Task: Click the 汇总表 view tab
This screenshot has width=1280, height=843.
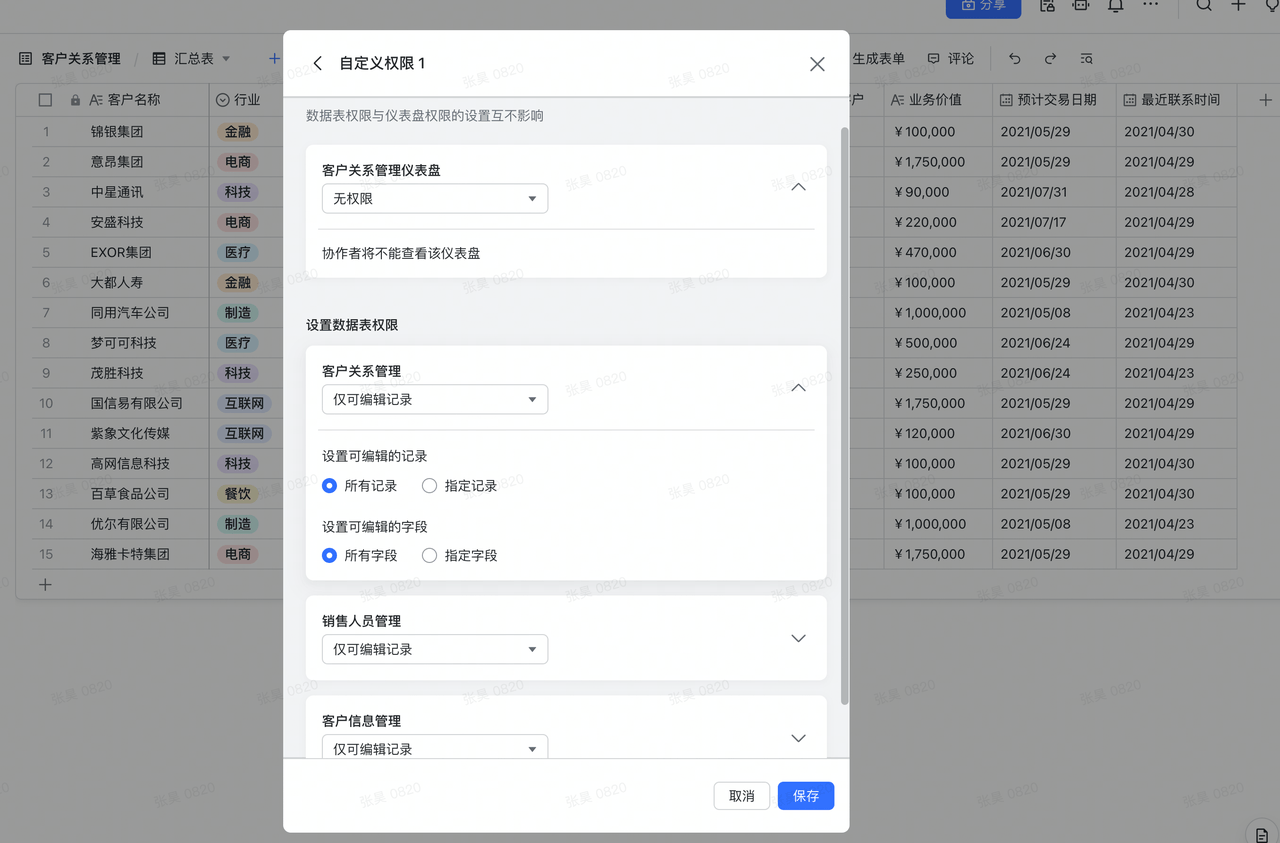Action: (192, 59)
